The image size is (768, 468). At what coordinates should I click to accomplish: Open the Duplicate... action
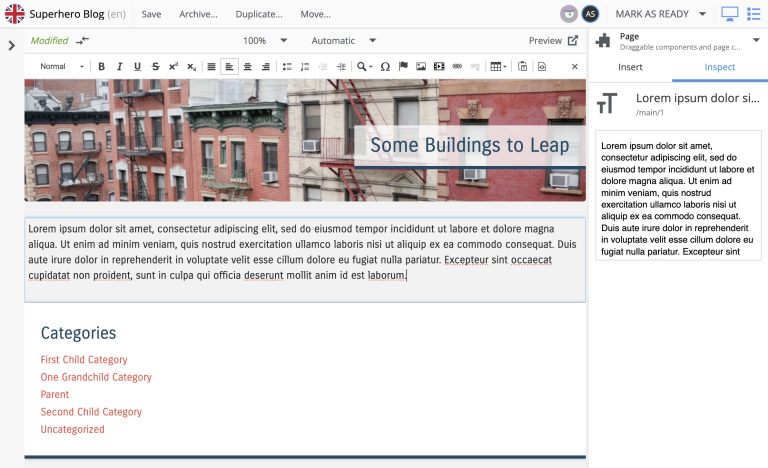click(x=259, y=14)
